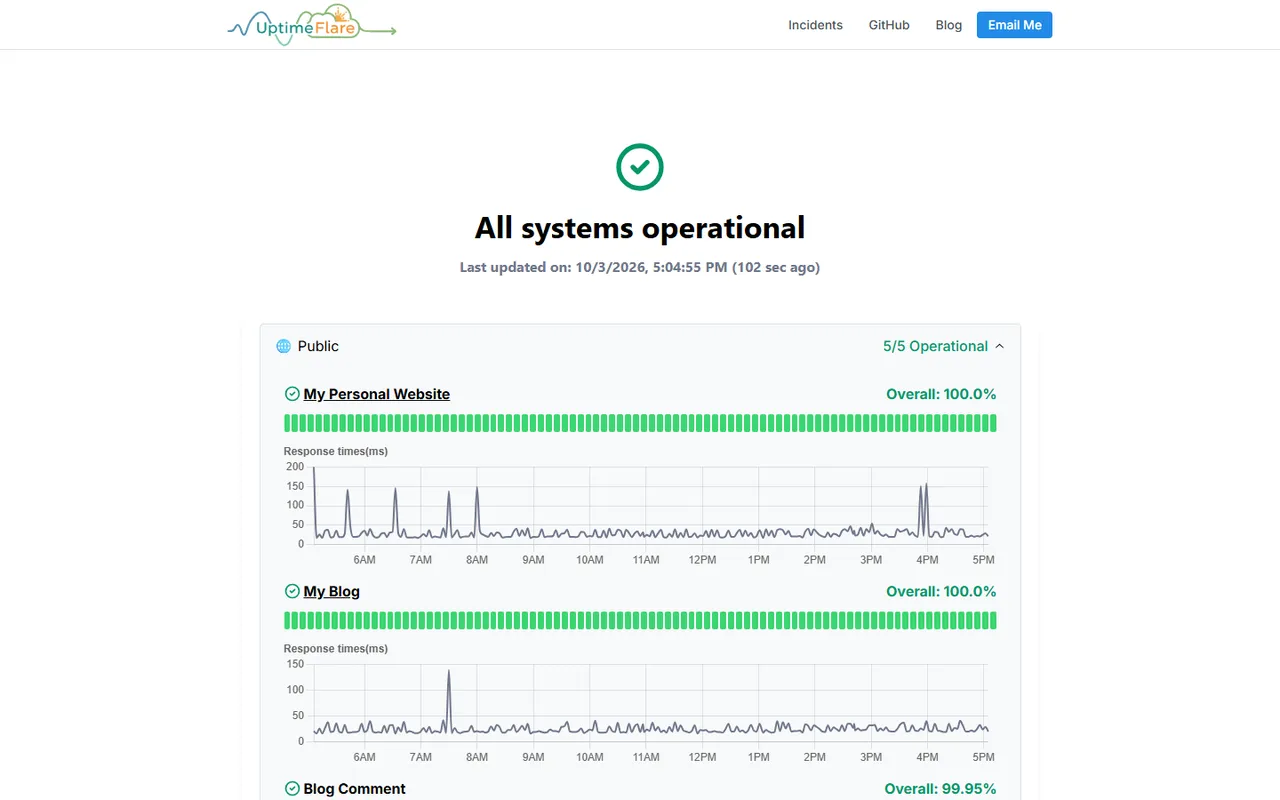Image resolution: width=1280 pixels, height=800 pixels.
Task: Click the Public group title
Action: click(x=318, y=346)
